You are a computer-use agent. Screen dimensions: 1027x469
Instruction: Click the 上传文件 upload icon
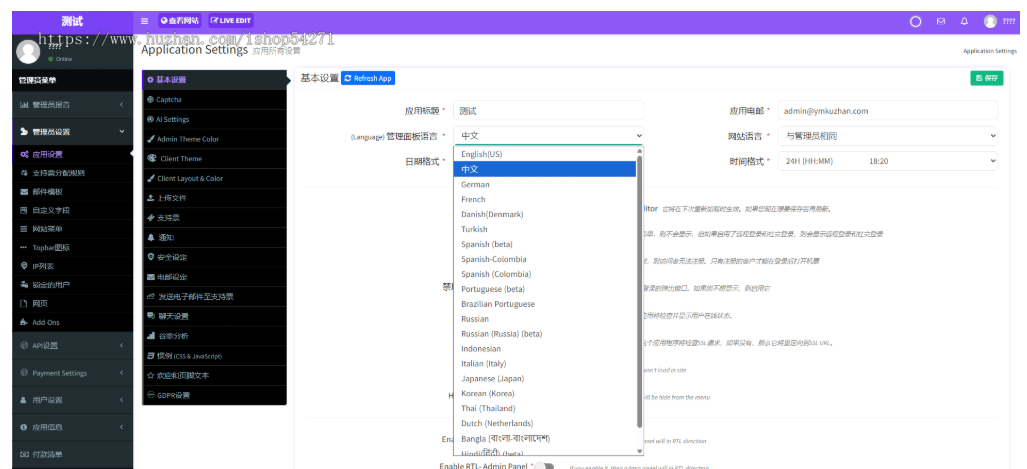[151, 198]
